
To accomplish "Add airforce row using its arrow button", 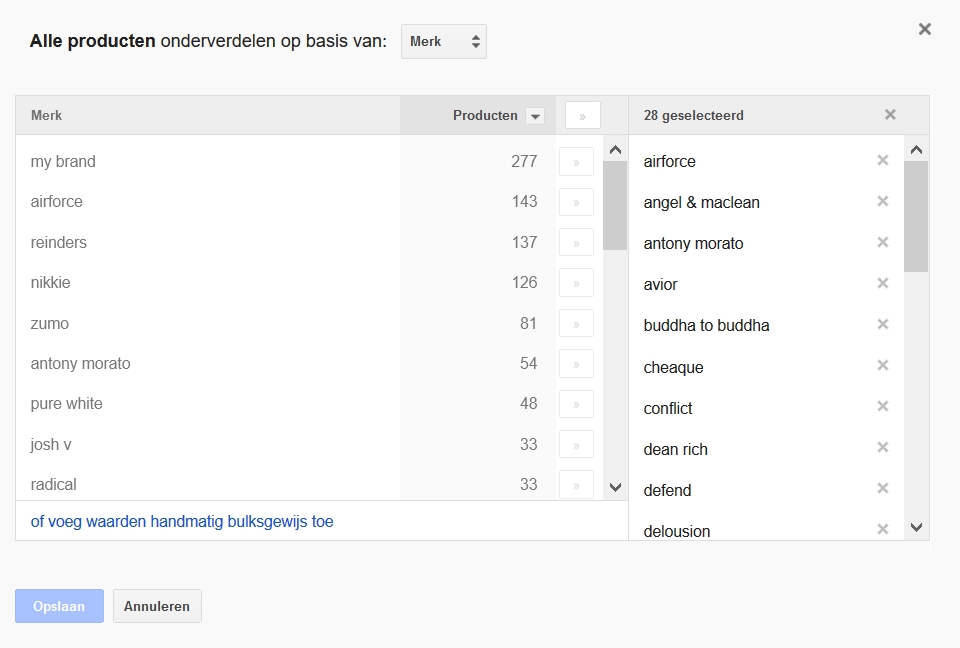I will [x=576, y=203].
